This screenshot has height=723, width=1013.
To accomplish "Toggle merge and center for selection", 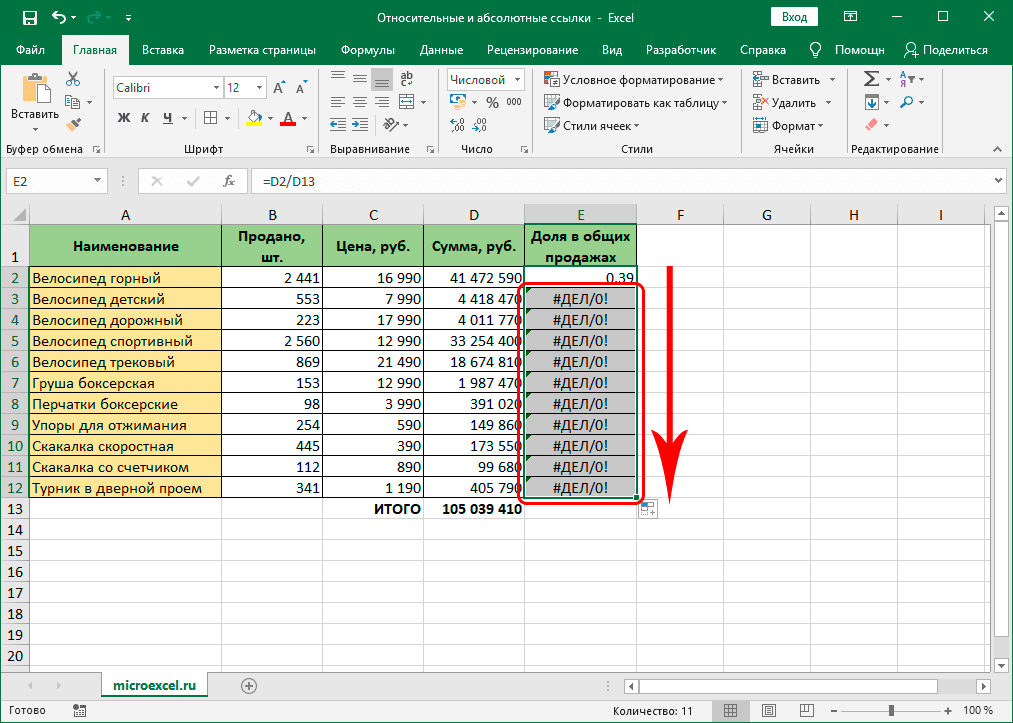I will click(406, 101).
